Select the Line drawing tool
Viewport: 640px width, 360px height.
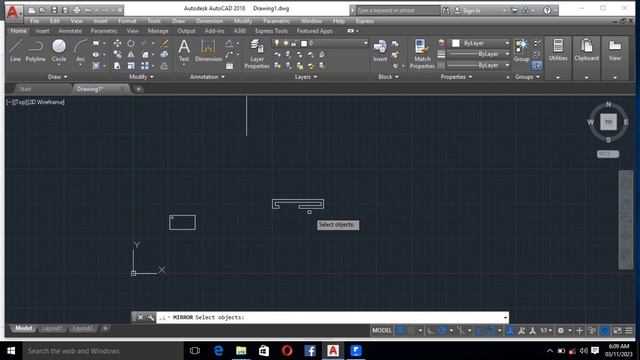(15, 51)
